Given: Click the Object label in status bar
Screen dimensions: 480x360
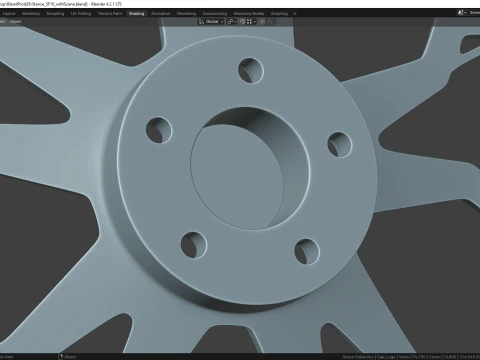Looking at the screenshot, I should [70, 357].
